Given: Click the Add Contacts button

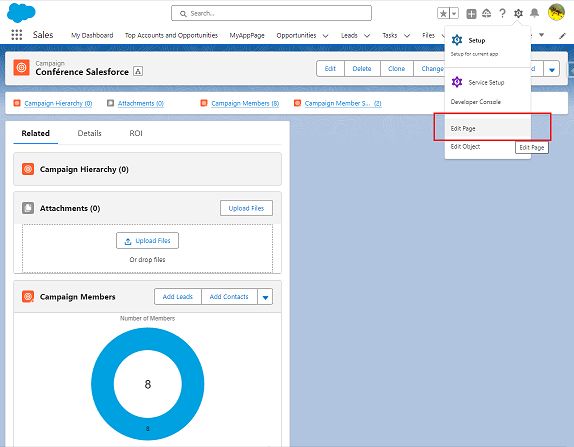Looking at the screenshot, I should click(x=229, y=297).
